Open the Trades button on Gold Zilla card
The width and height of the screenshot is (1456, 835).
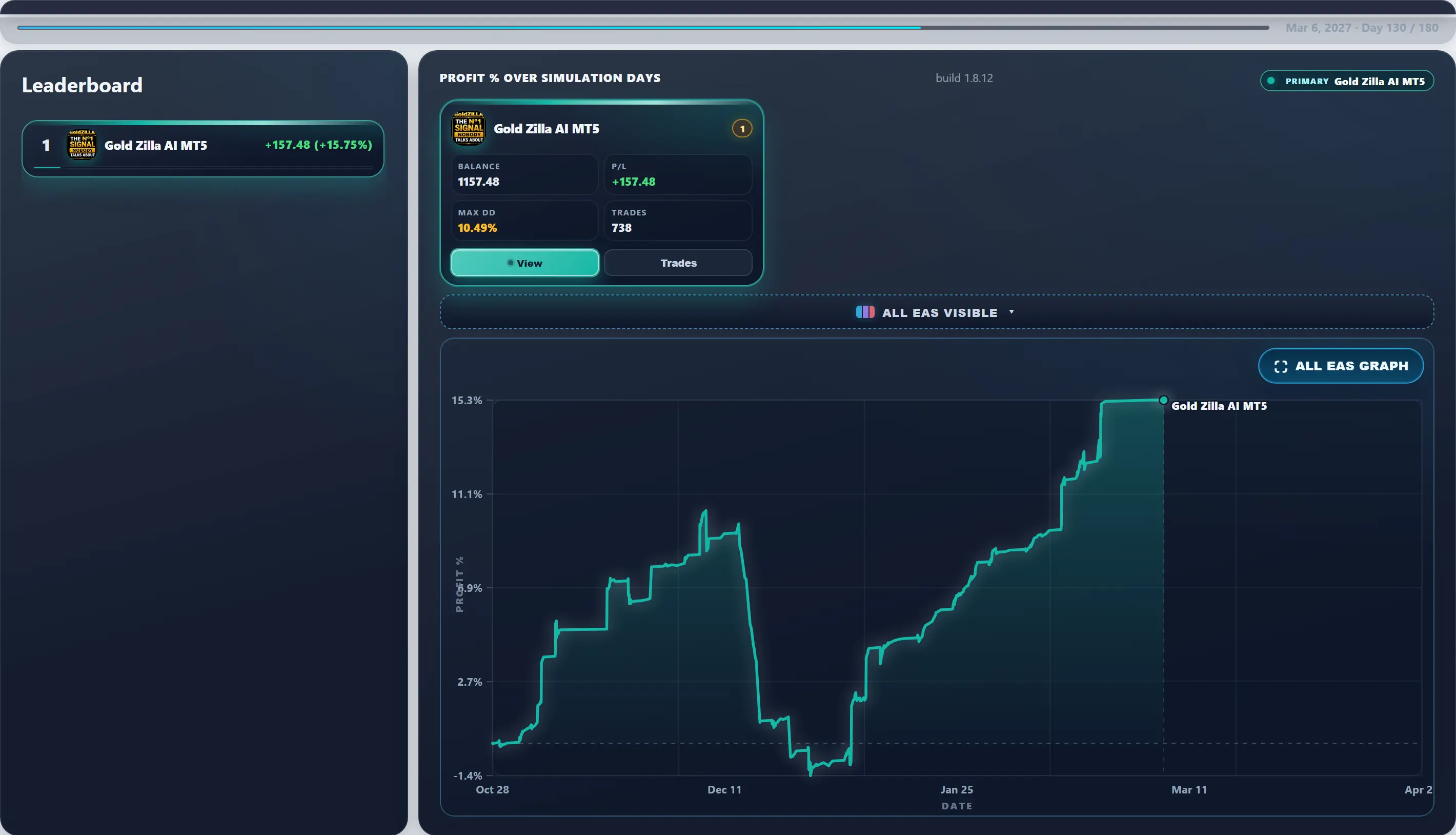click(x=678, y=263)
